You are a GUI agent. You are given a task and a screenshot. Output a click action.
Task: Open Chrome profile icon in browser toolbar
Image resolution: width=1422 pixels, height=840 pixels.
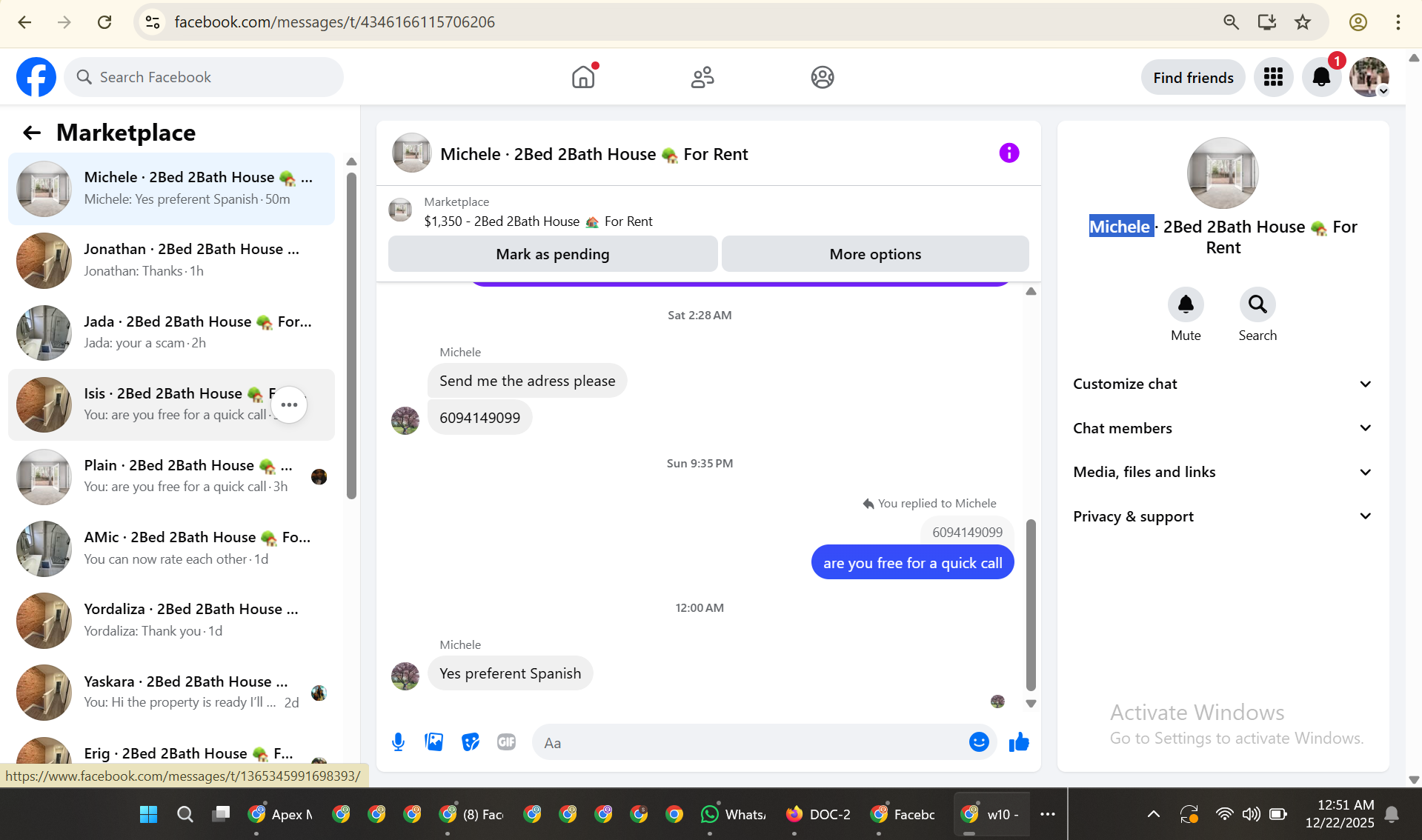tap(1358, 22)
